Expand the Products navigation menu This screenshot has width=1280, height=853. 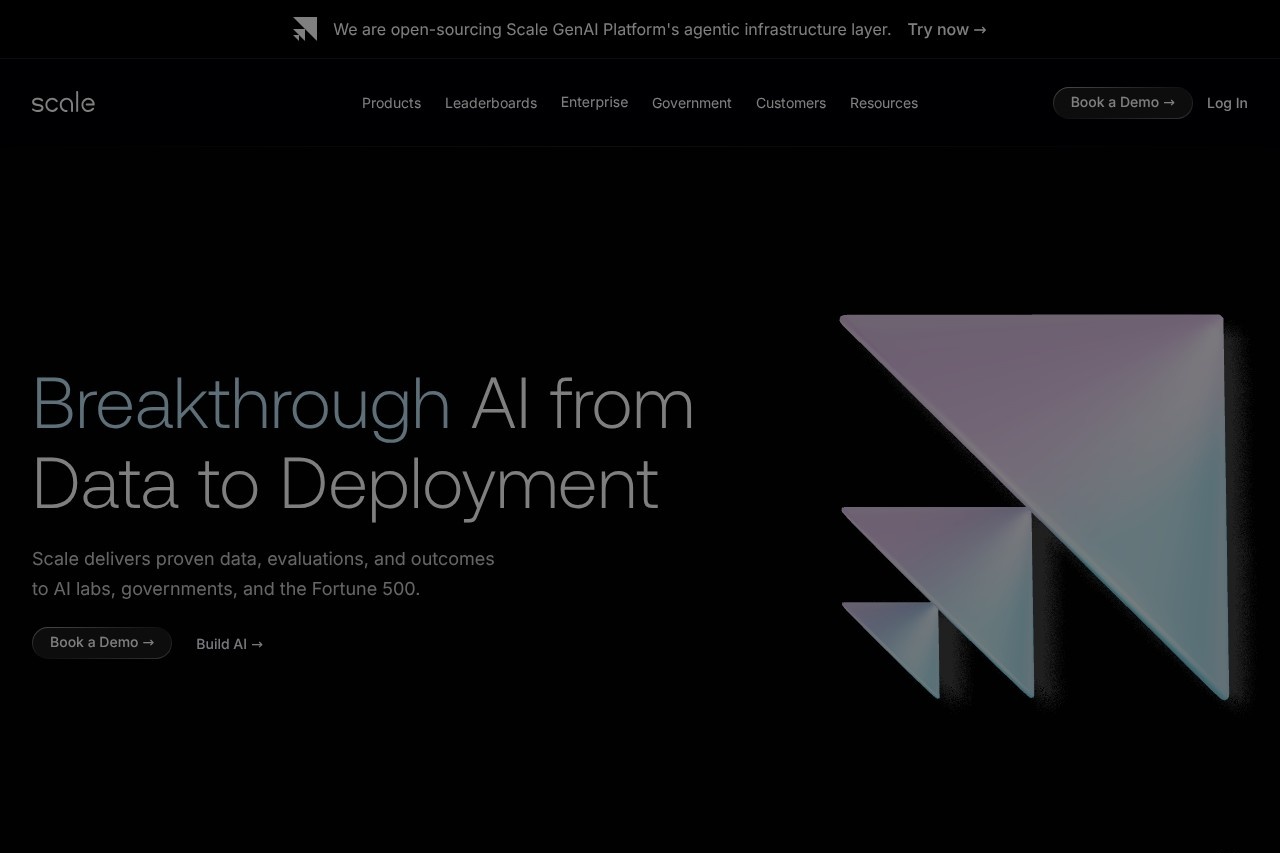tap(391, 103)
